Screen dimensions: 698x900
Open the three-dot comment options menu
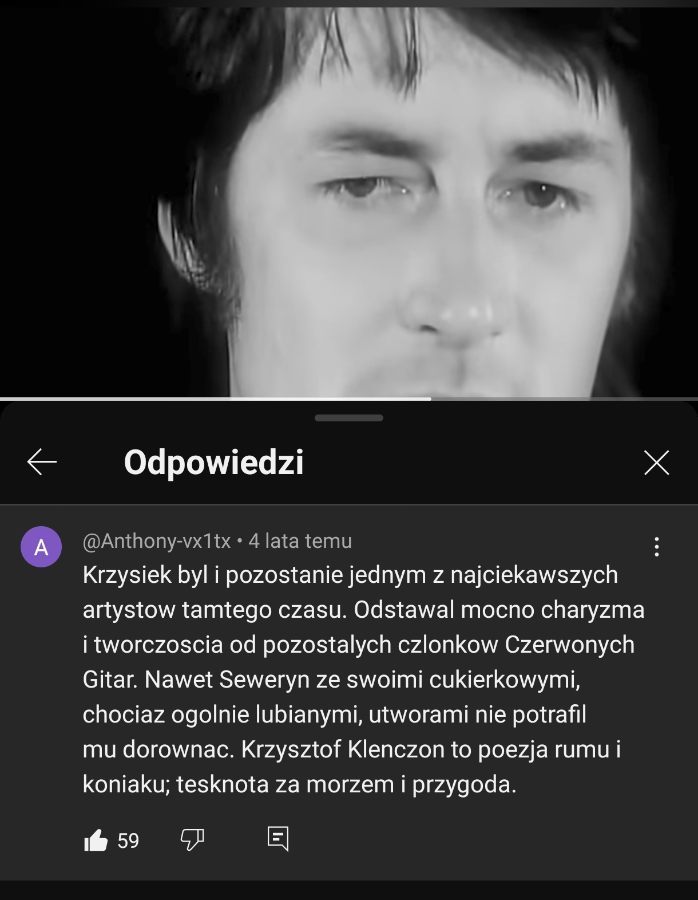(x=657, y=547)
